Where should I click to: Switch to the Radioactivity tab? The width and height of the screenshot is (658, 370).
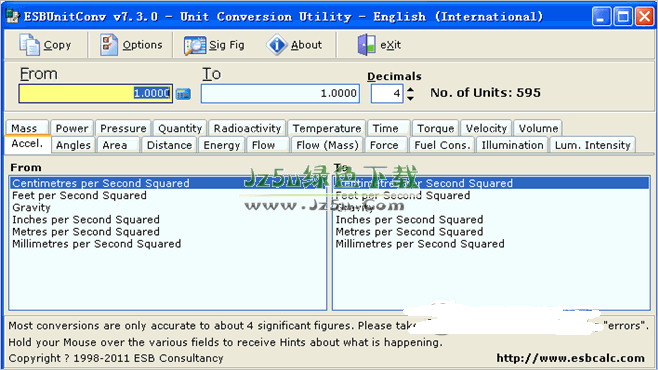pos(247,128)
